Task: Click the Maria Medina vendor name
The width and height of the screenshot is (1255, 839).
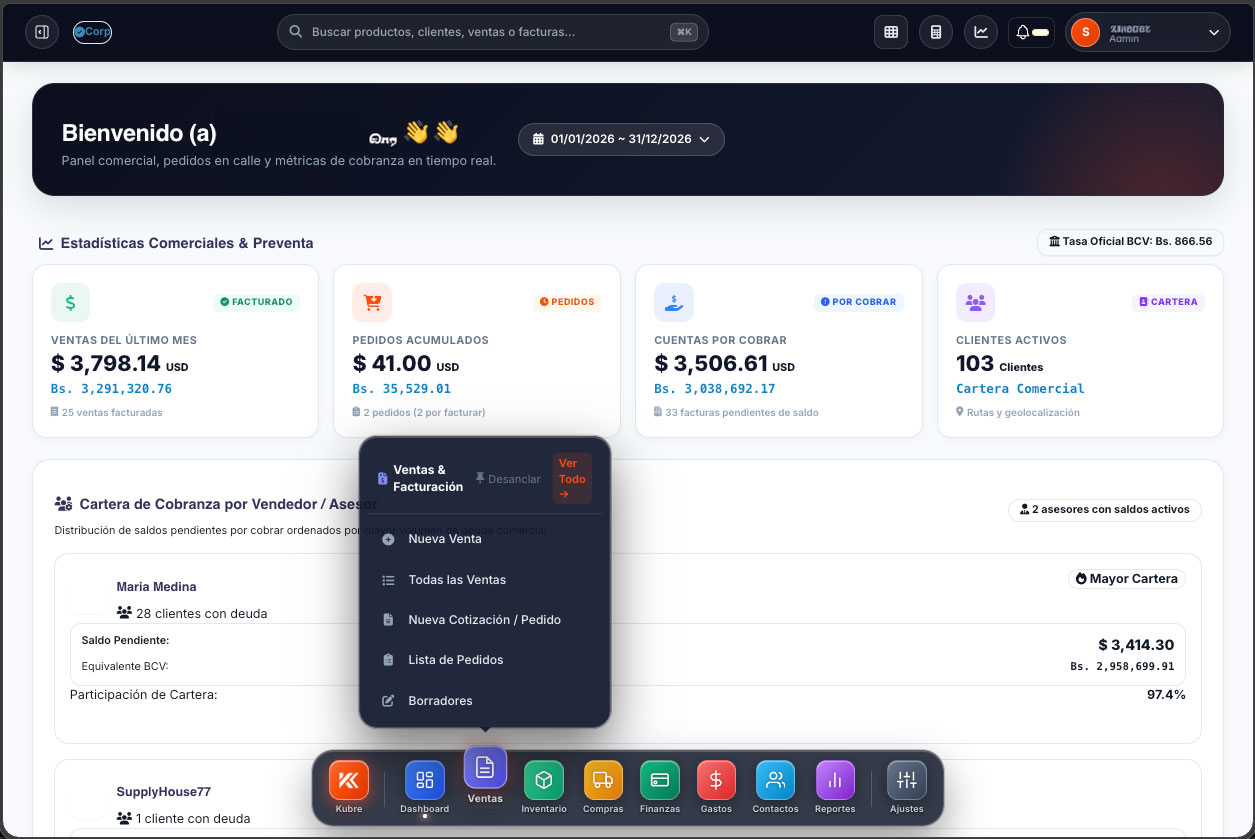Action: [156, 587]
